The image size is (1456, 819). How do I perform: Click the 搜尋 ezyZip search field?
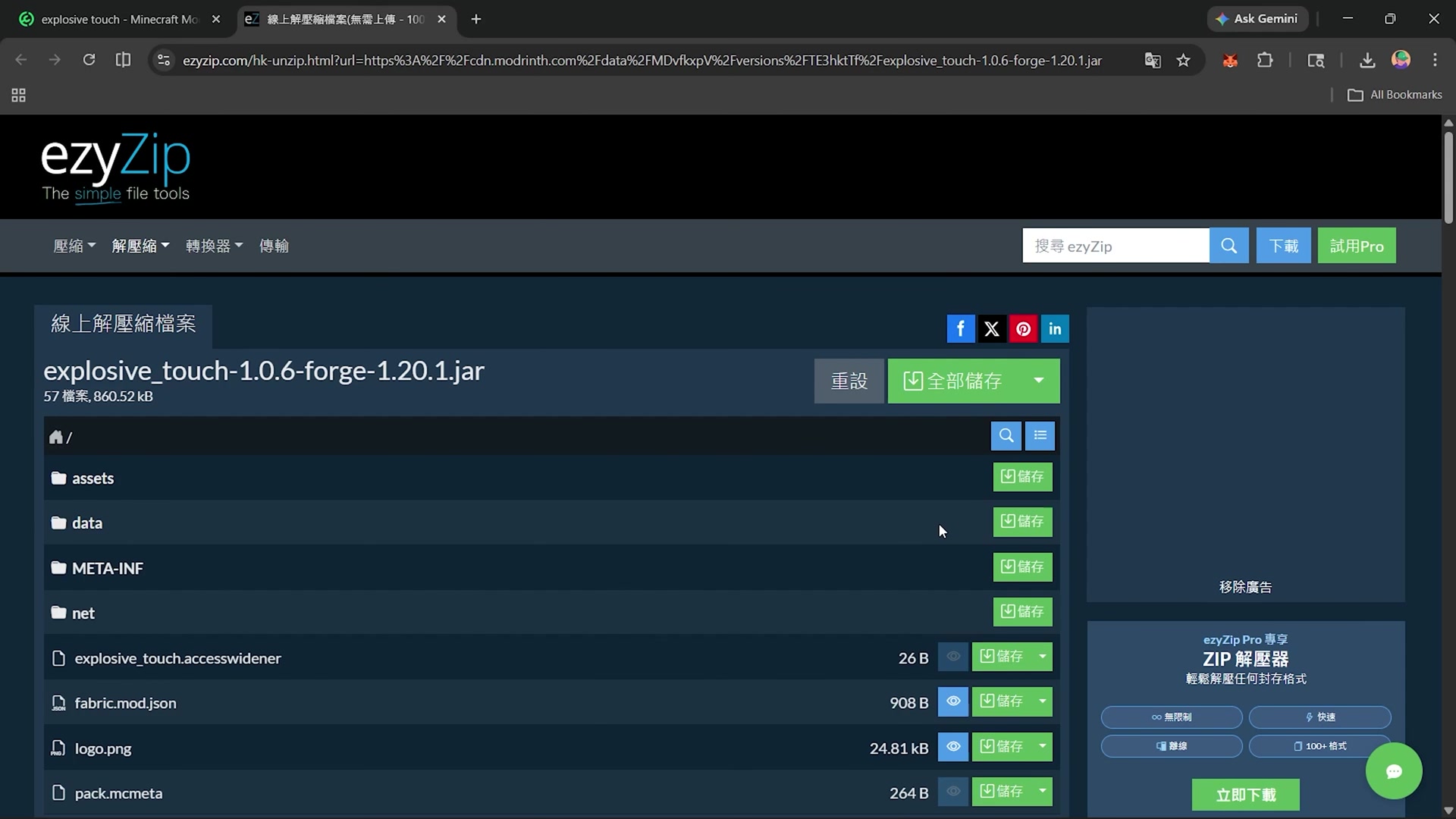click(x=1115, y=246)
